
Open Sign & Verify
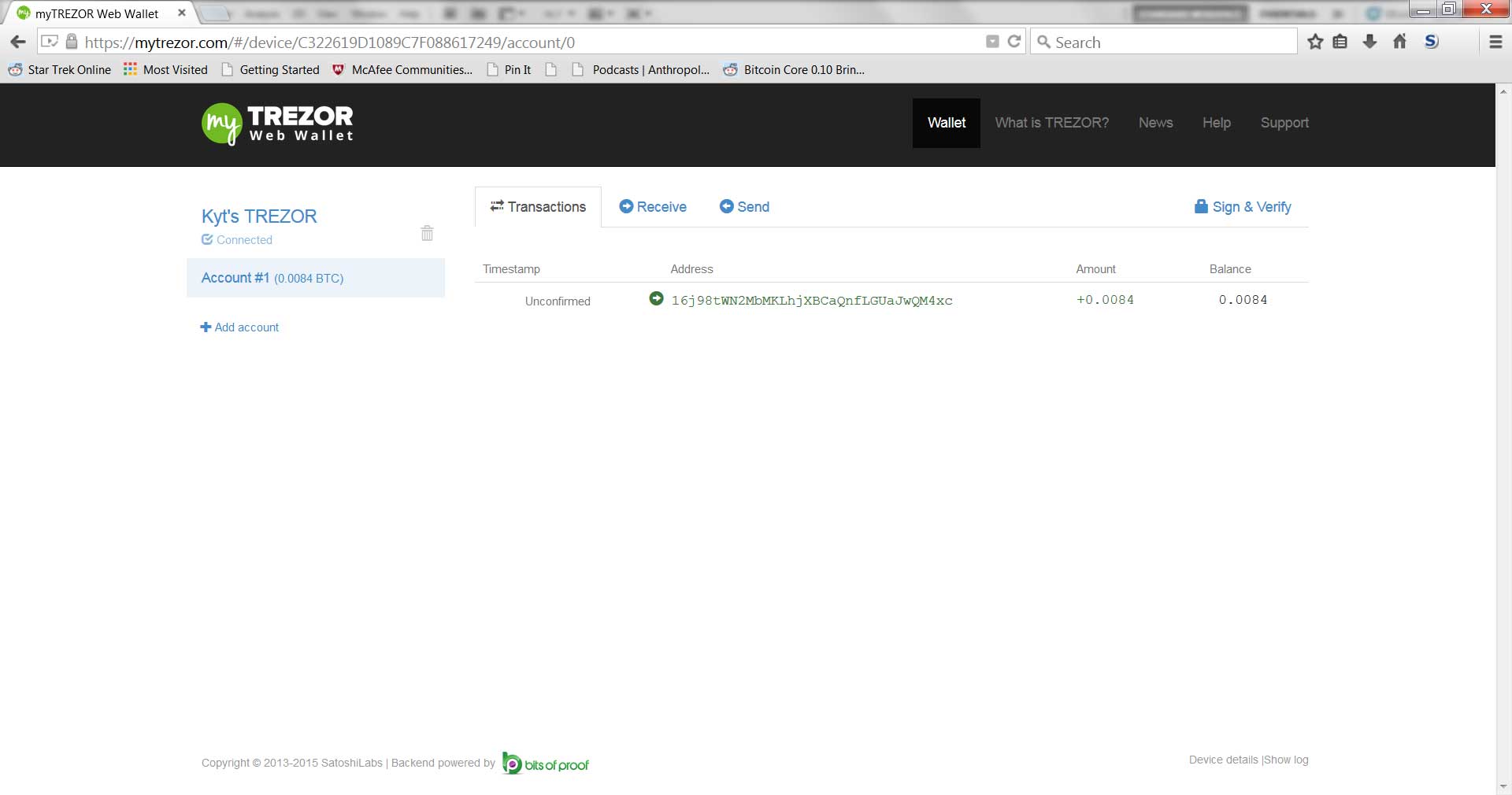tap(1243, 207)
